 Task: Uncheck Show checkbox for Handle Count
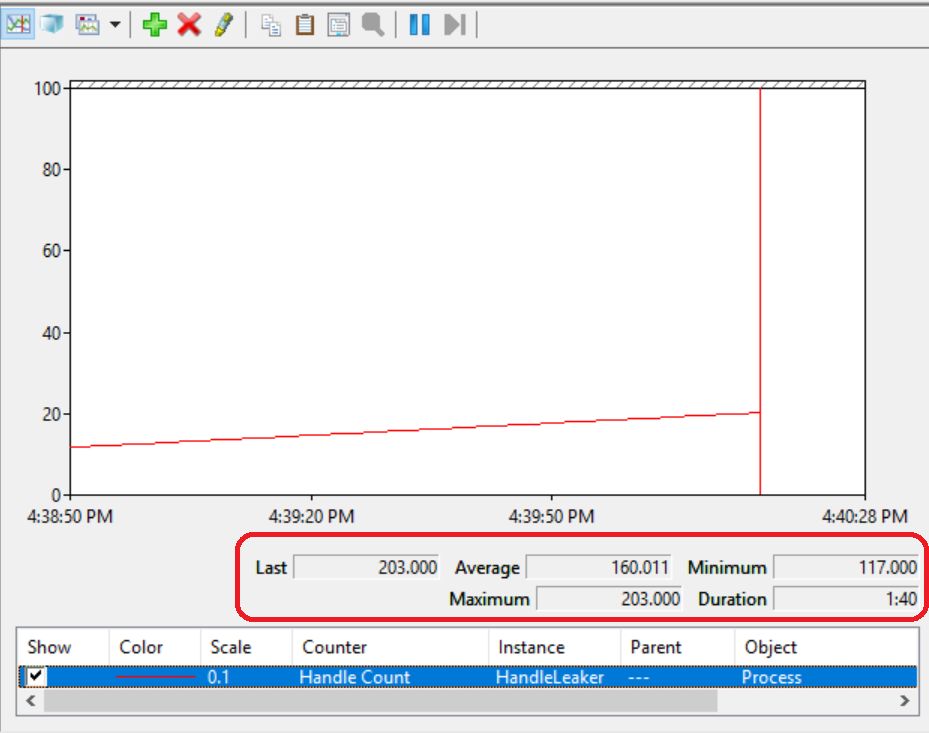[x=36, y=677]
